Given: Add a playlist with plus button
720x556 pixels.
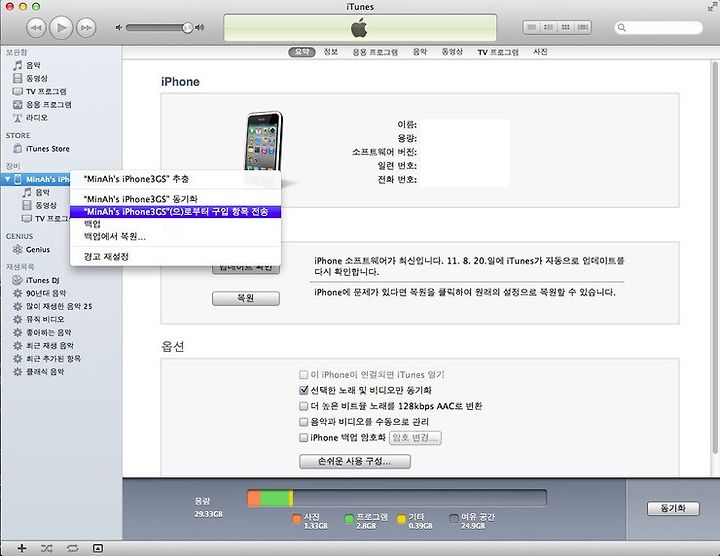Looking at the screenshot, I should click(x=22, y=548).
